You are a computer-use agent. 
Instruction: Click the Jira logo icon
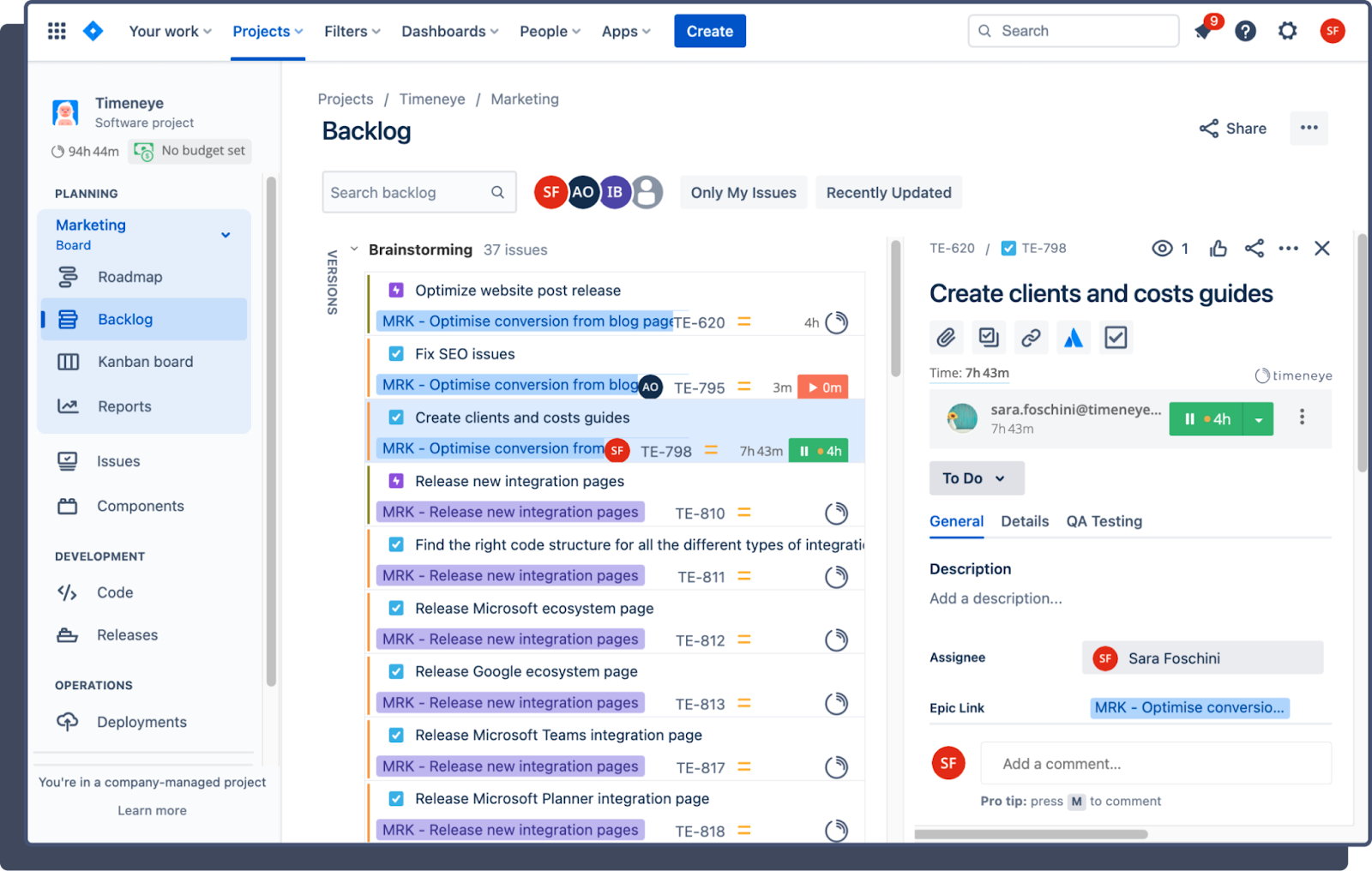coord(93,31)
